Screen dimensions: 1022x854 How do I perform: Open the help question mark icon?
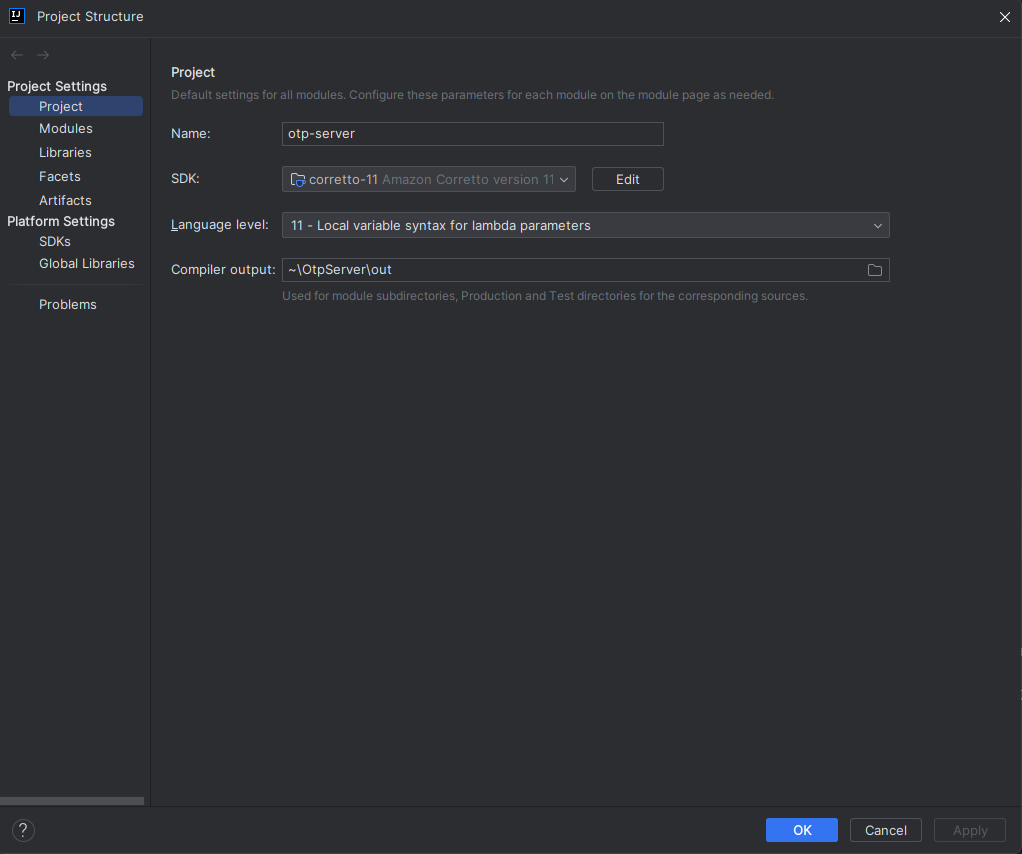[23, 830]
